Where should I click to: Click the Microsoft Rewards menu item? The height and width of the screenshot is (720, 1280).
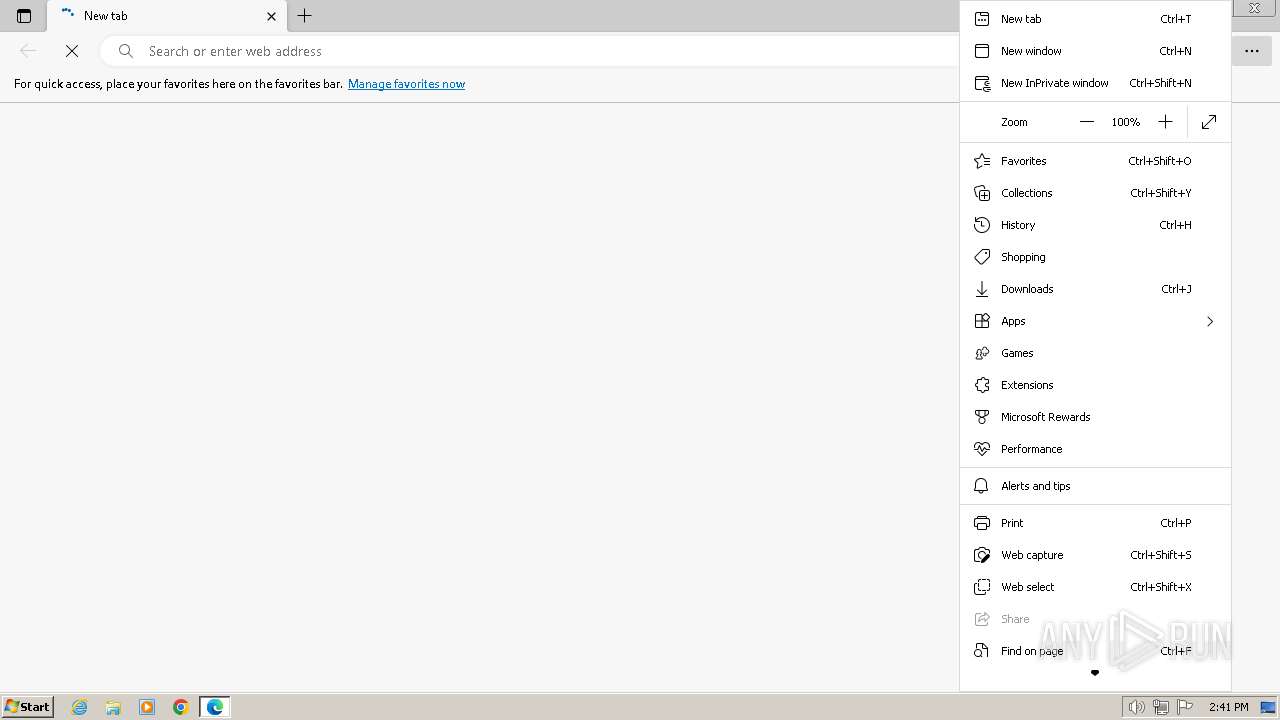click(1095, 417)
